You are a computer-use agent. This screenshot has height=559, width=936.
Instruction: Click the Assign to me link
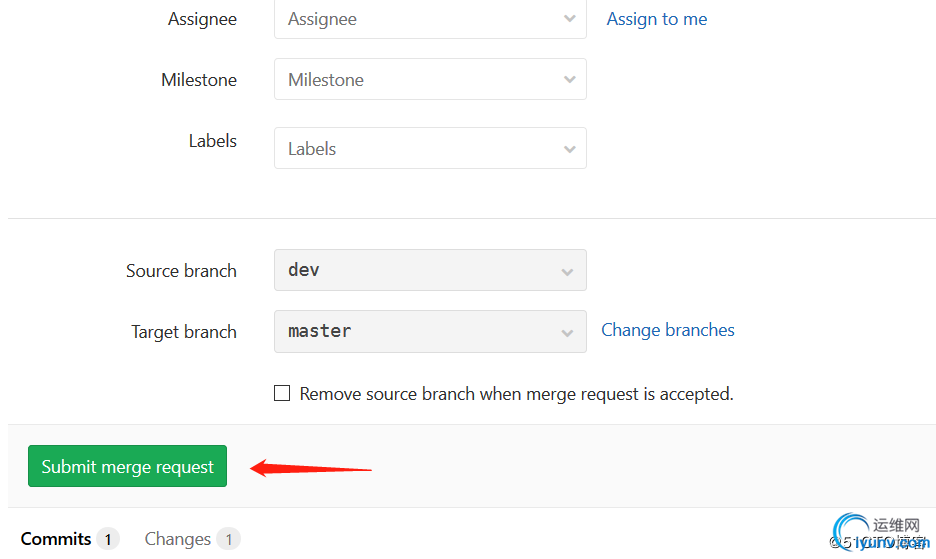(x=656, y=19)
